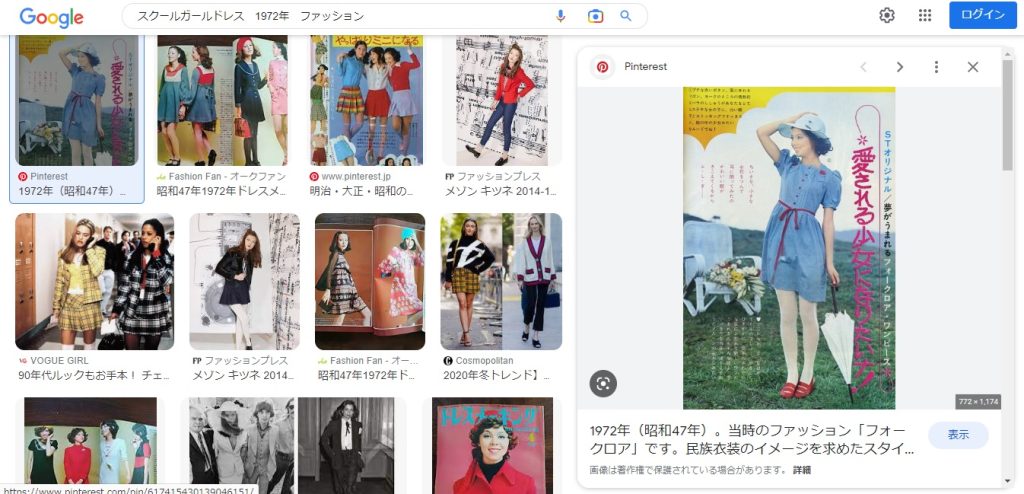Image resolution: width=1024 pixels, height=494 pixels.
Task: Click the Google Lens icon on preview image
Action: 602,383
